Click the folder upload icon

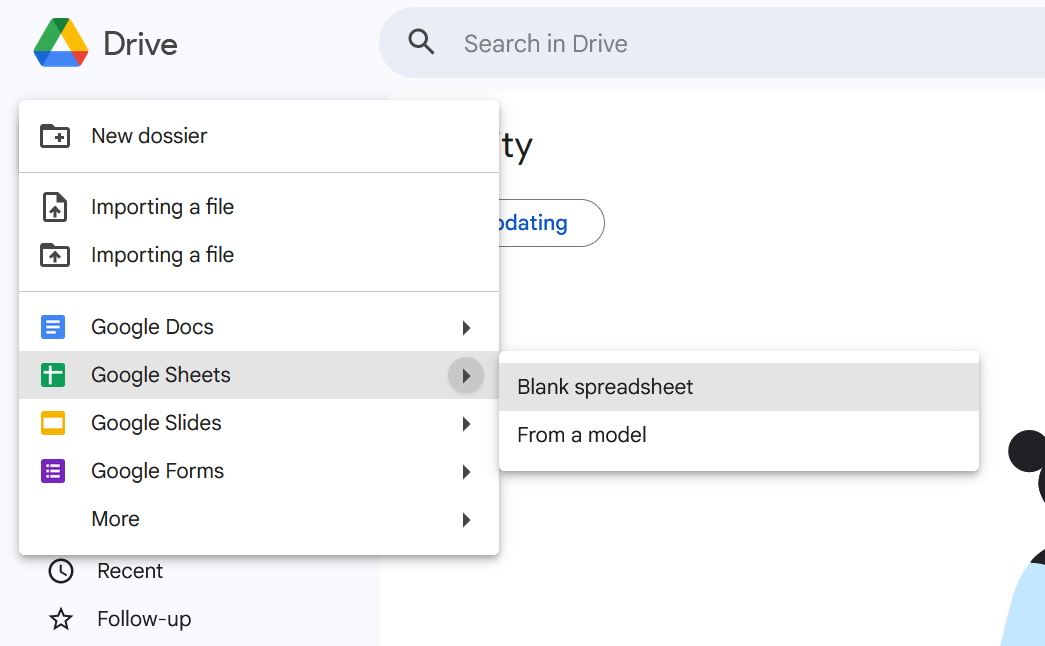(55, 255)
